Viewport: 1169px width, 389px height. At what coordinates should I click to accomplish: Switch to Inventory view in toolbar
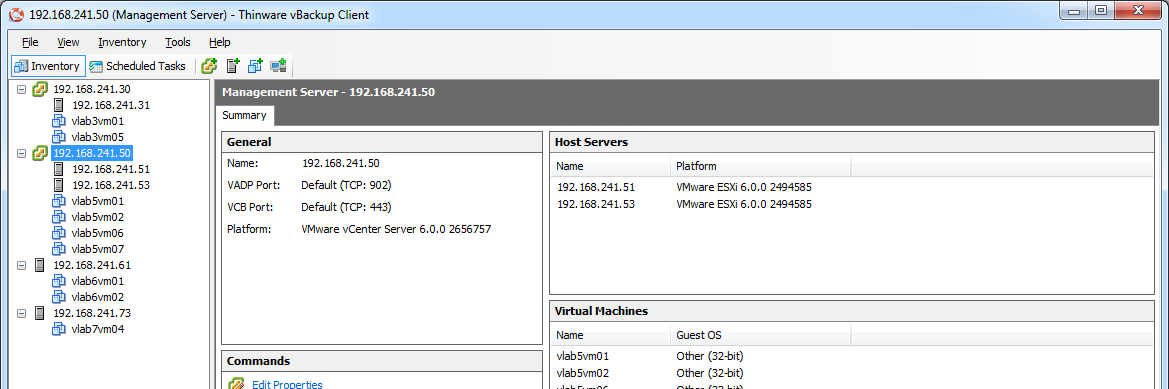(48, 66)
